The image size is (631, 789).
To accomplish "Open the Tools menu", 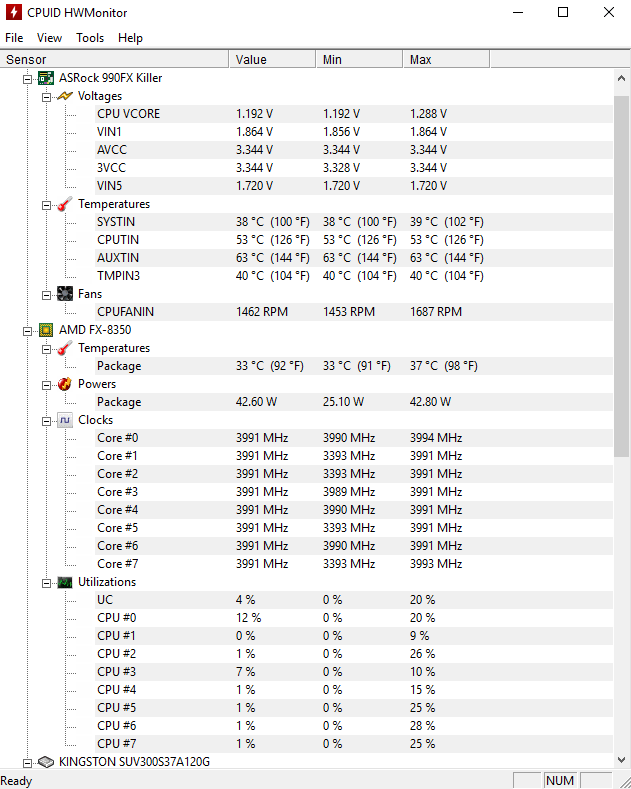I will (90, 38).
